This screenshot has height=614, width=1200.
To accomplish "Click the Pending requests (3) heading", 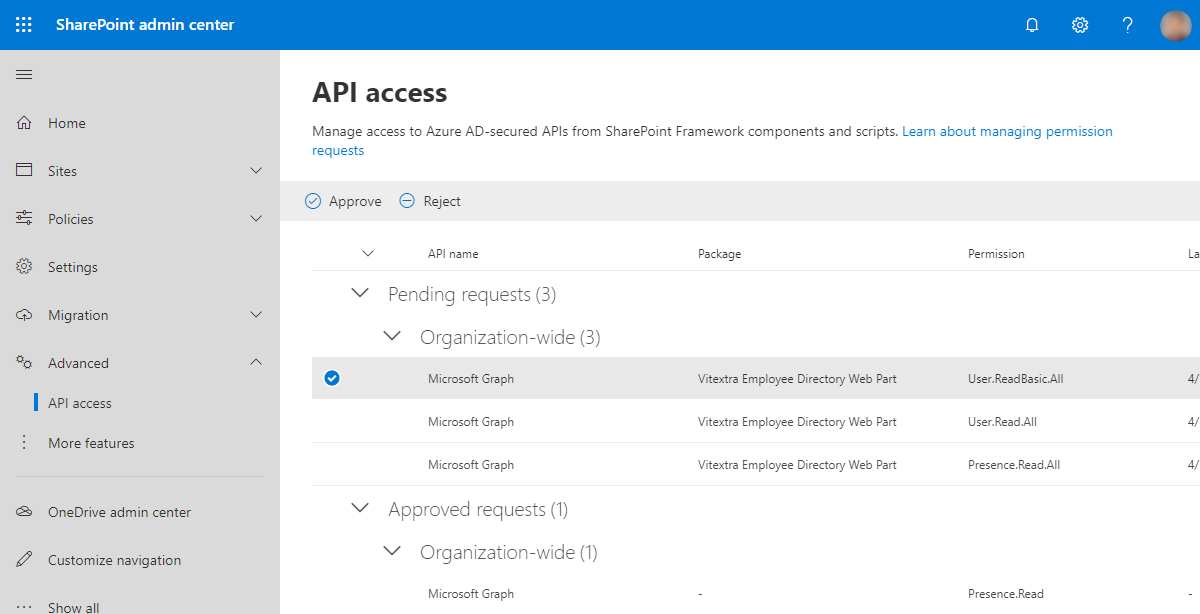I will point(472,295).
